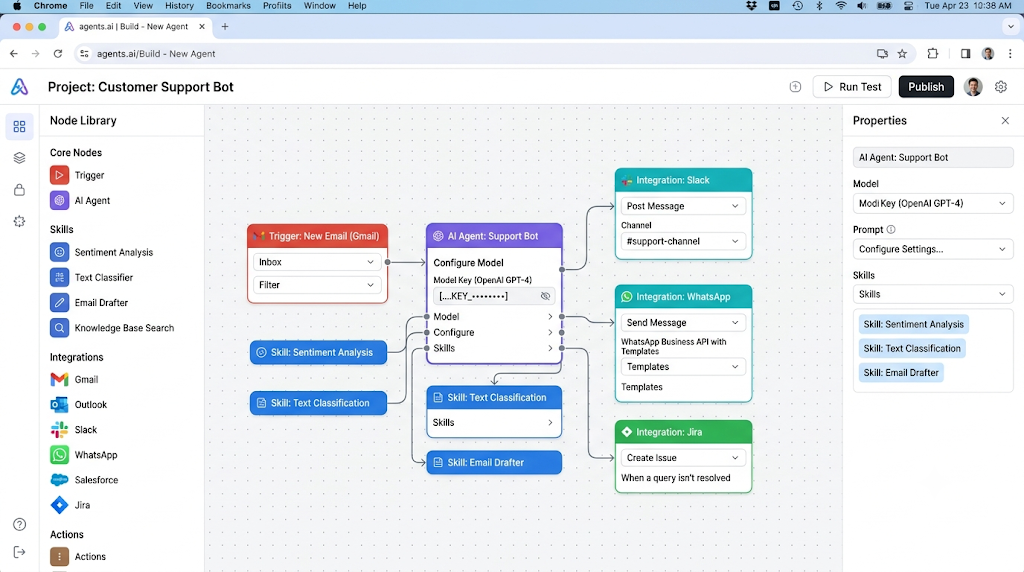Pick the Sentiment Analysis skill icon
The width and height of the screenshot is (1024, 572).
pos(59,252)
